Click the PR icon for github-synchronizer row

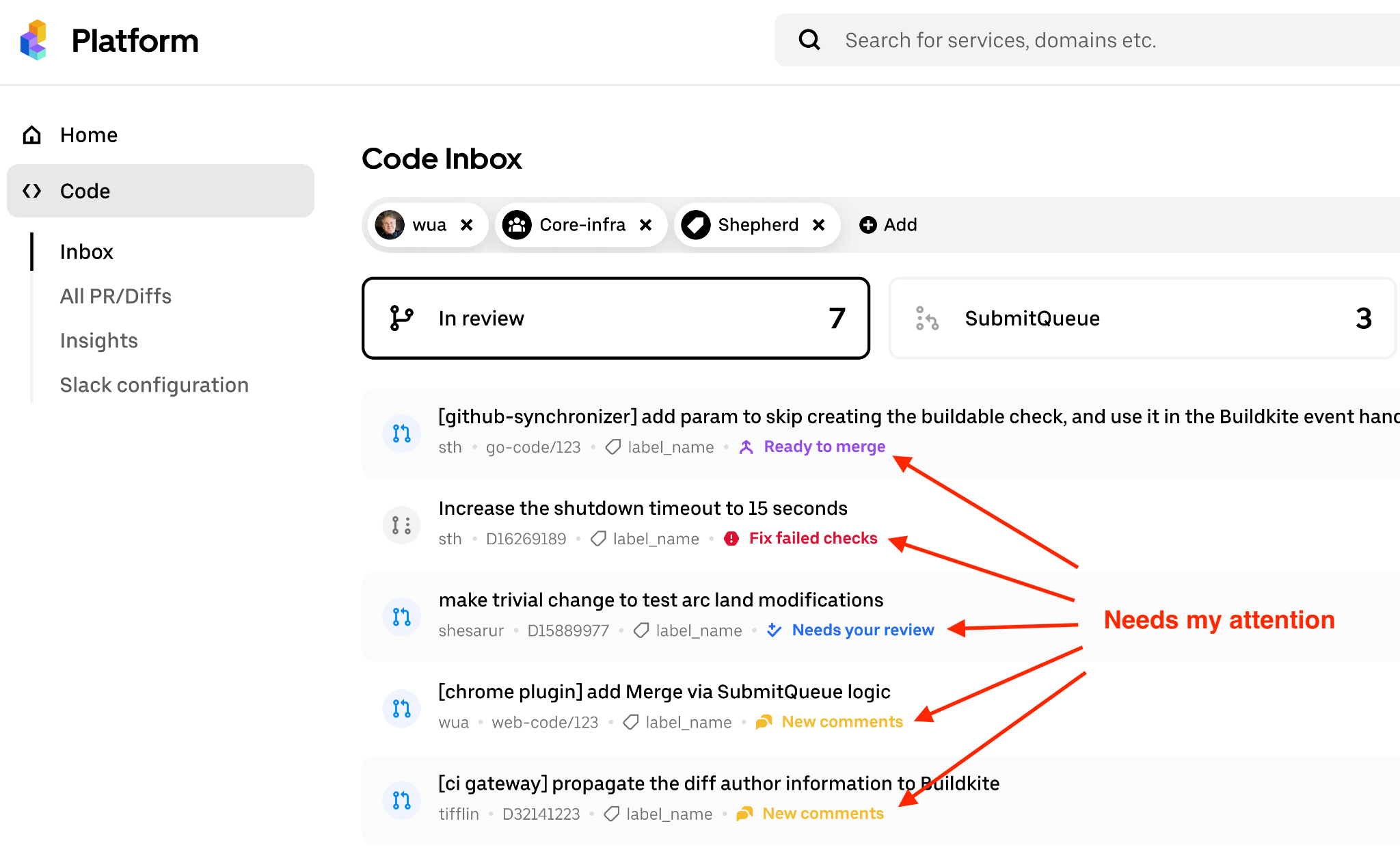[x=402, y=433]
